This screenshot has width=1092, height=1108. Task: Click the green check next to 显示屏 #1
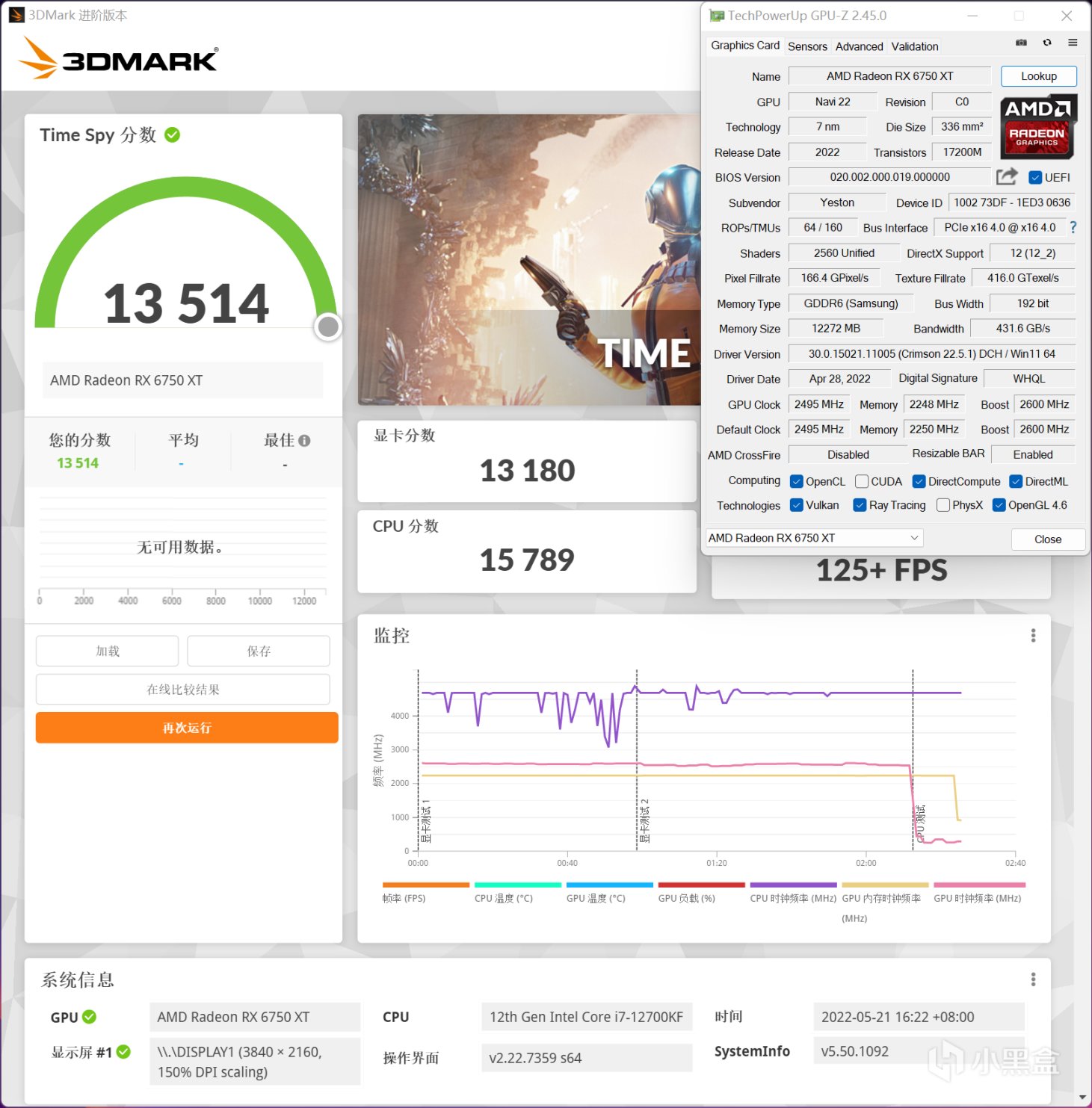pos(124,1052)
